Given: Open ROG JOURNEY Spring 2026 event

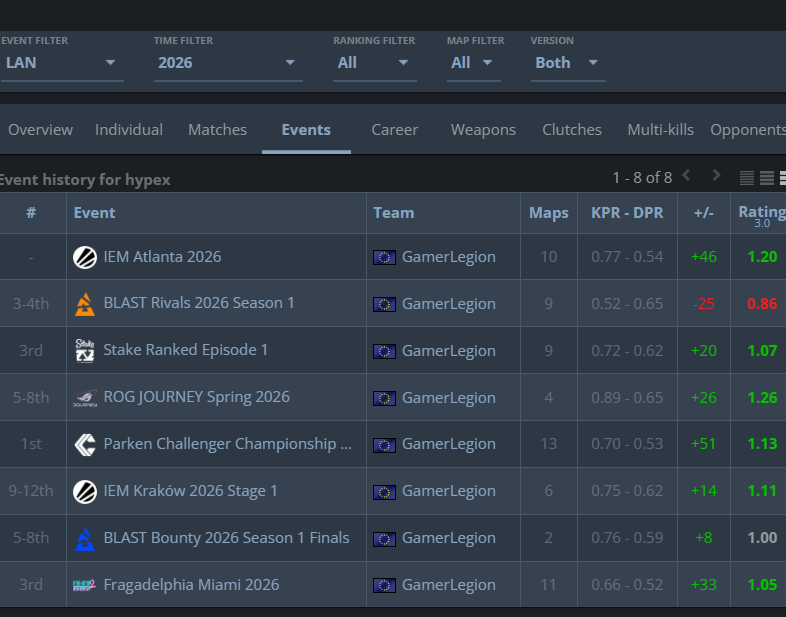Looking at the screenshot, I should coord(196,397).
